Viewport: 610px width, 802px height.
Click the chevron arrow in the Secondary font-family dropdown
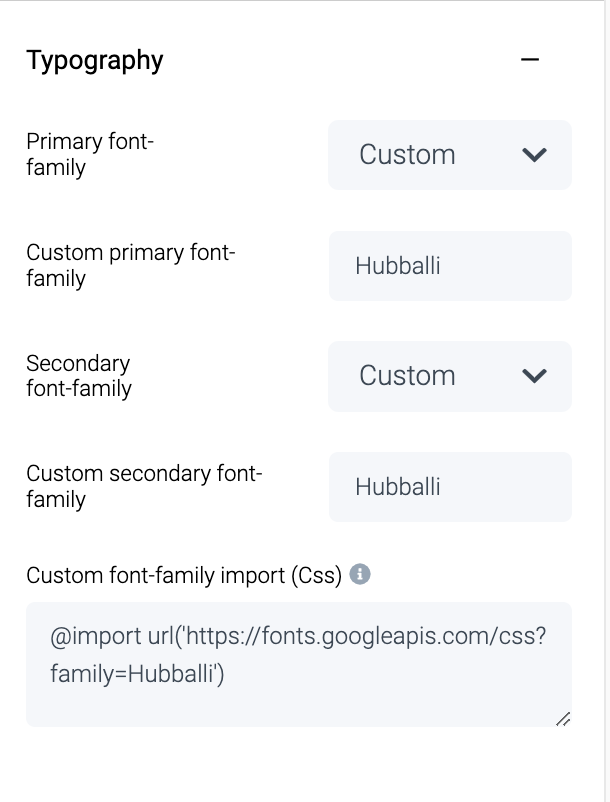tap(535, 376)
